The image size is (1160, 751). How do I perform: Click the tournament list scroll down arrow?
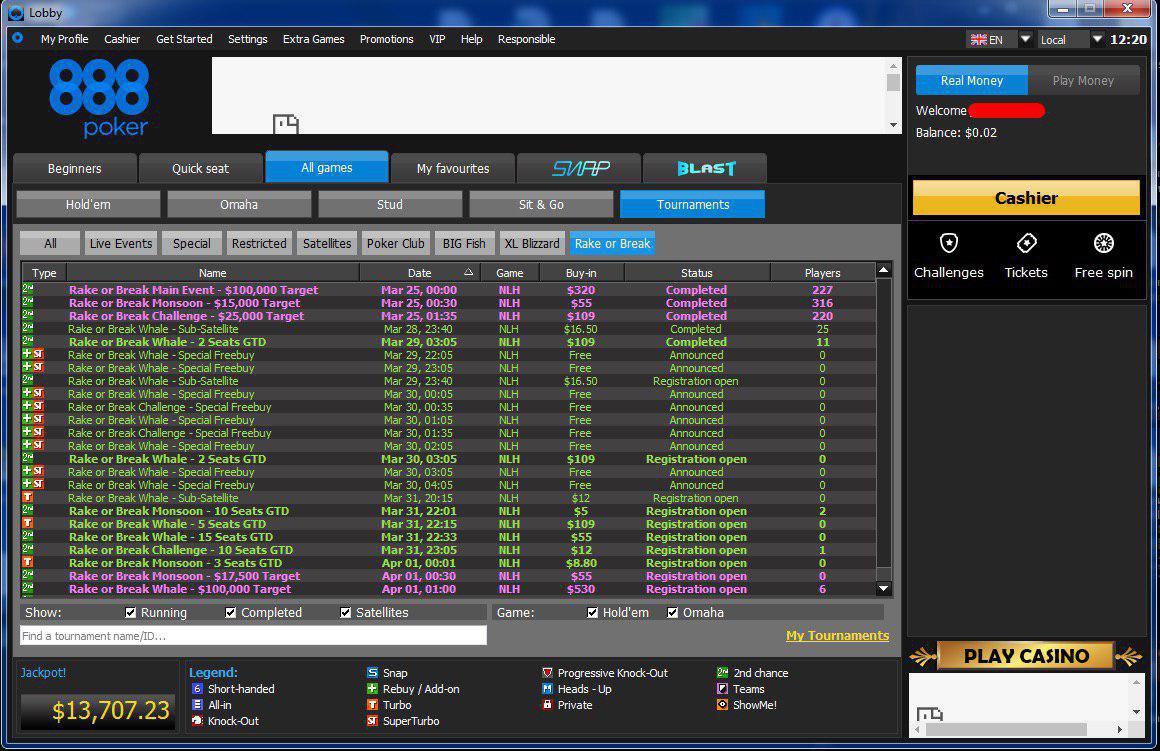pos(883,589)
